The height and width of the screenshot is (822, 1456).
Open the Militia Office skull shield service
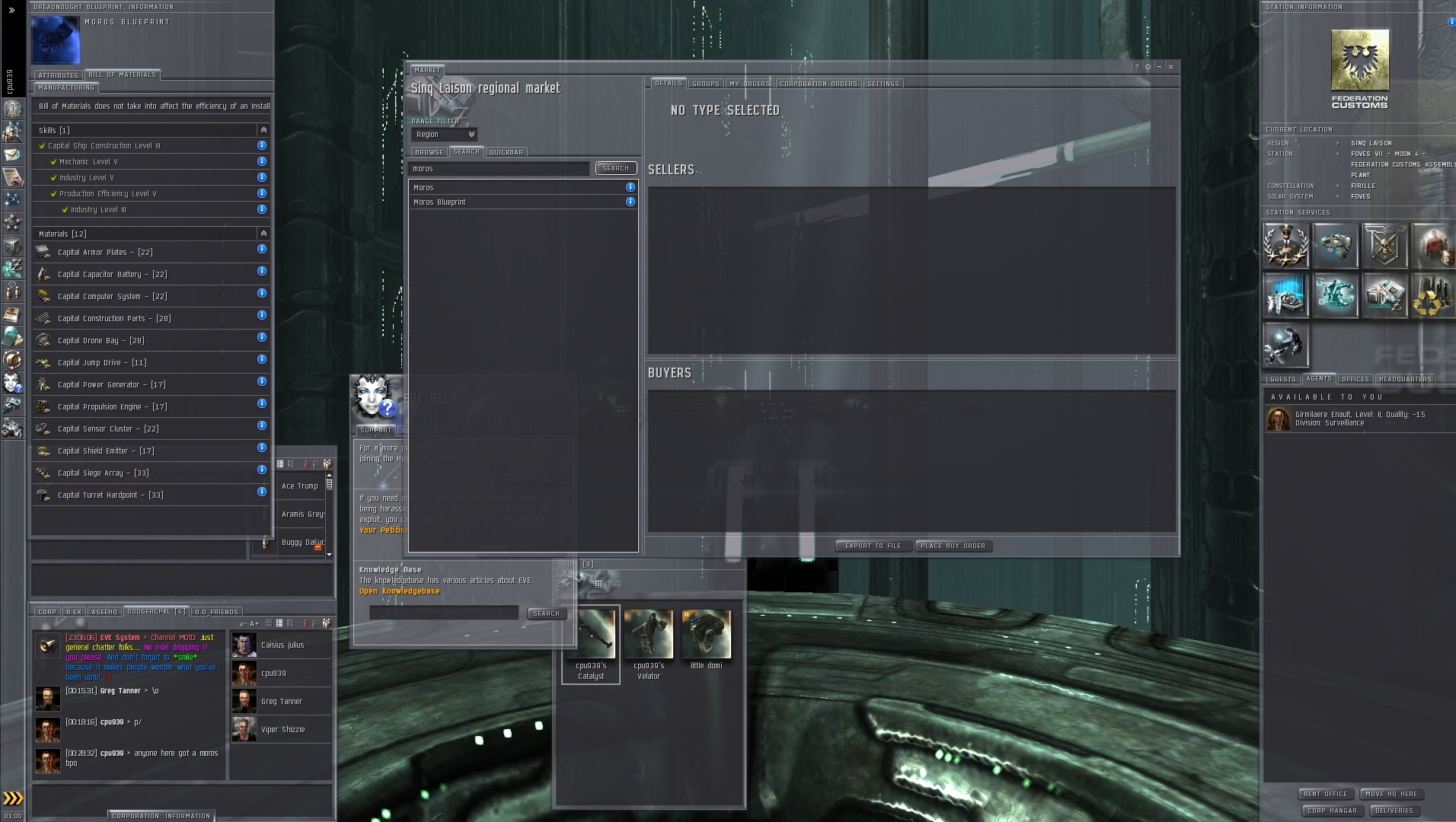click(1385, 245)
